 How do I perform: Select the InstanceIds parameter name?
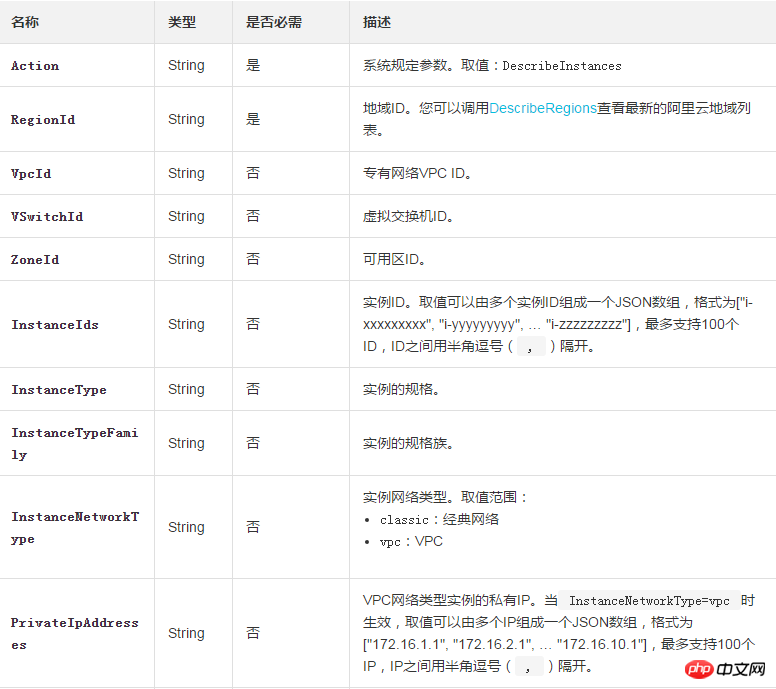[x=55, y=325]
